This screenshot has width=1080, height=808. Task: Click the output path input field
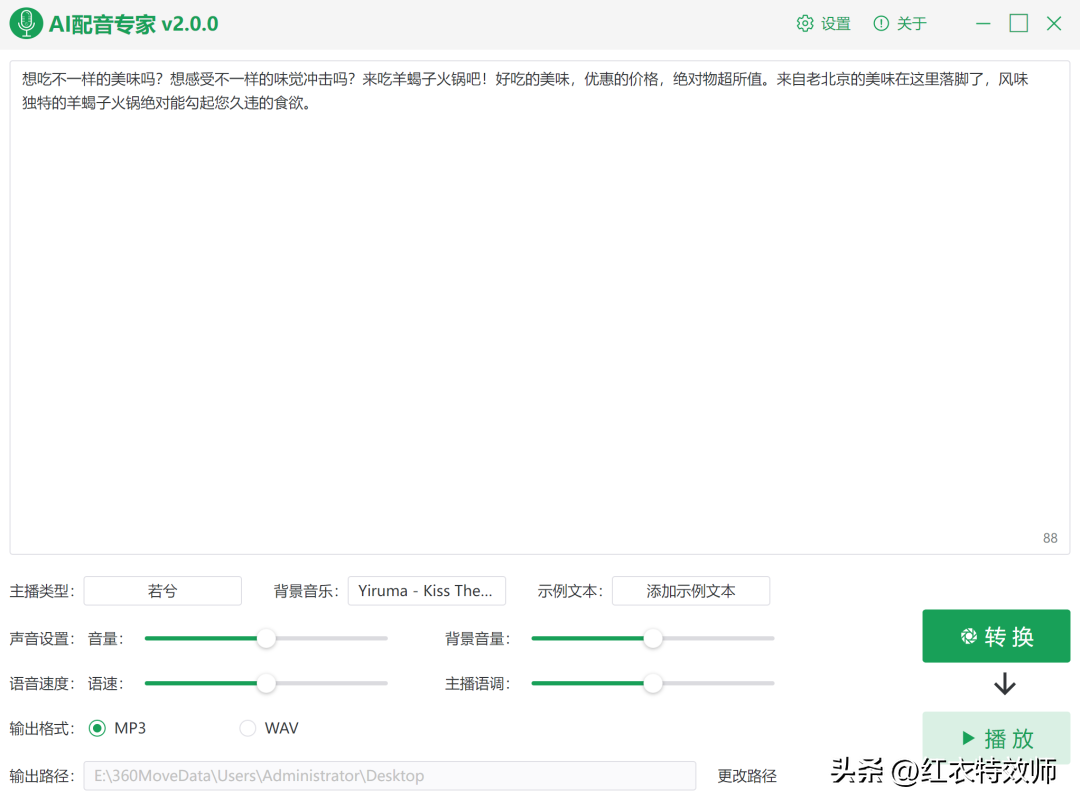[390, 775]
